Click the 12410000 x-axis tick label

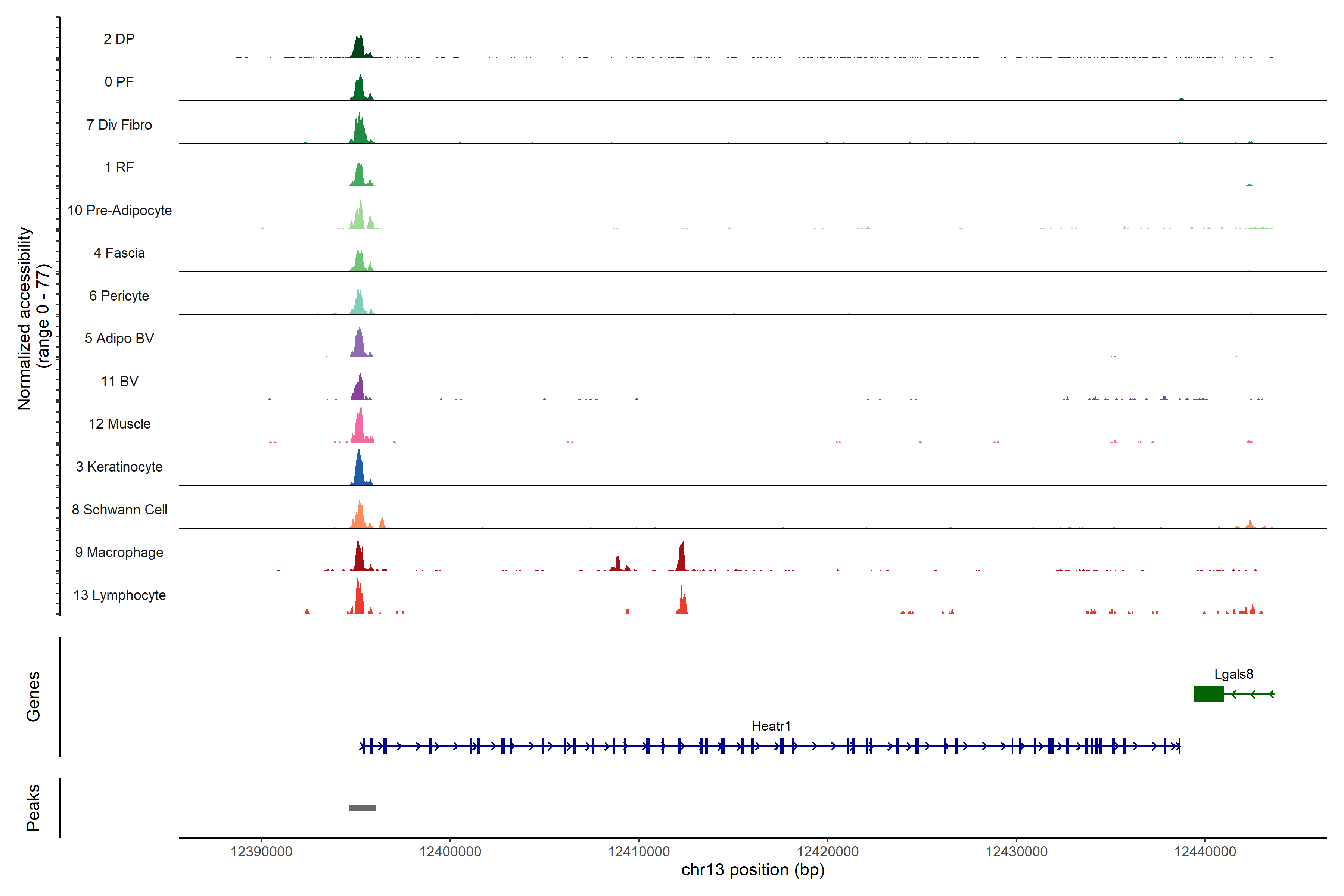pyautogui.click(x=638, y=852)
